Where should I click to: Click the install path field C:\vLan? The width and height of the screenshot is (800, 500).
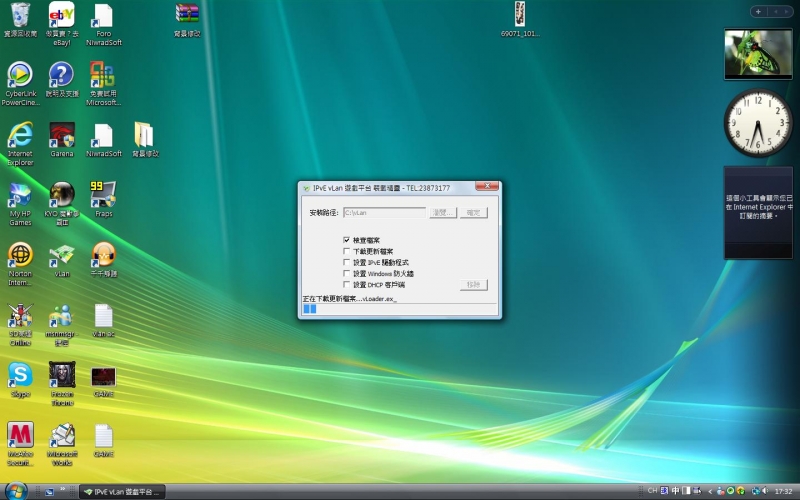click(383, 212)
